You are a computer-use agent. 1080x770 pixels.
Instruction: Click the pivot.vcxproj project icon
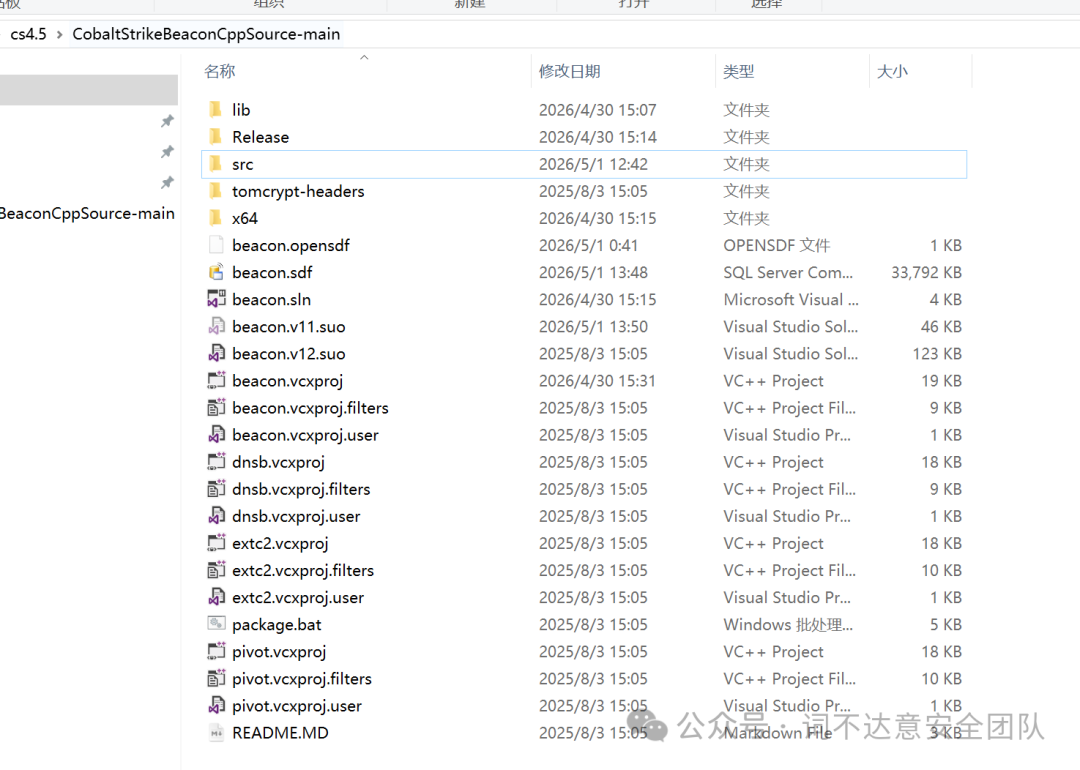[216, 651]
